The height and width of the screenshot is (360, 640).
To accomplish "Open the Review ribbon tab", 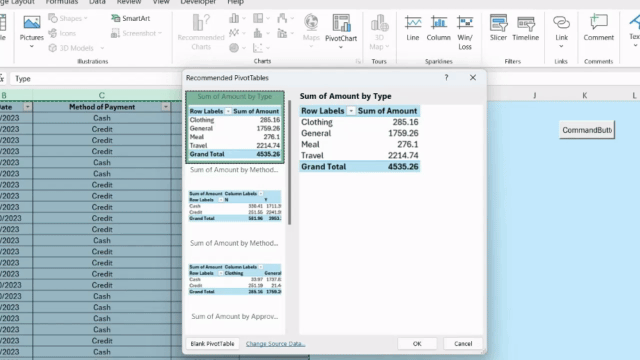I will [x=129, y=2].
